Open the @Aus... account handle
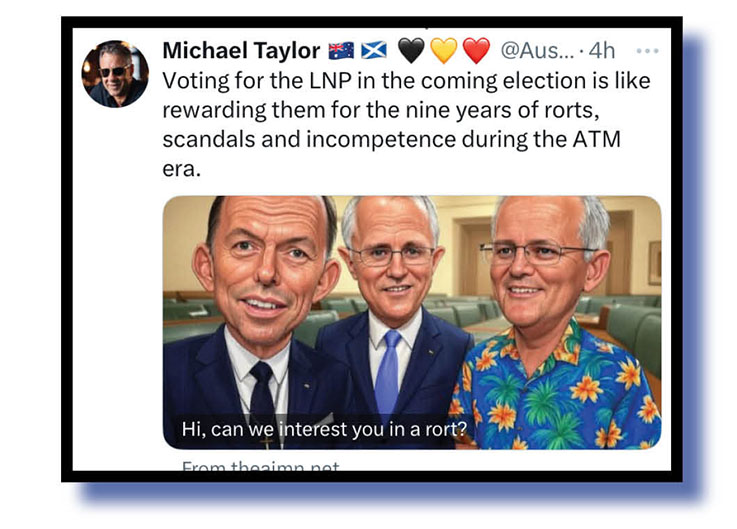 pyautogui.click(x=537, y=50)
